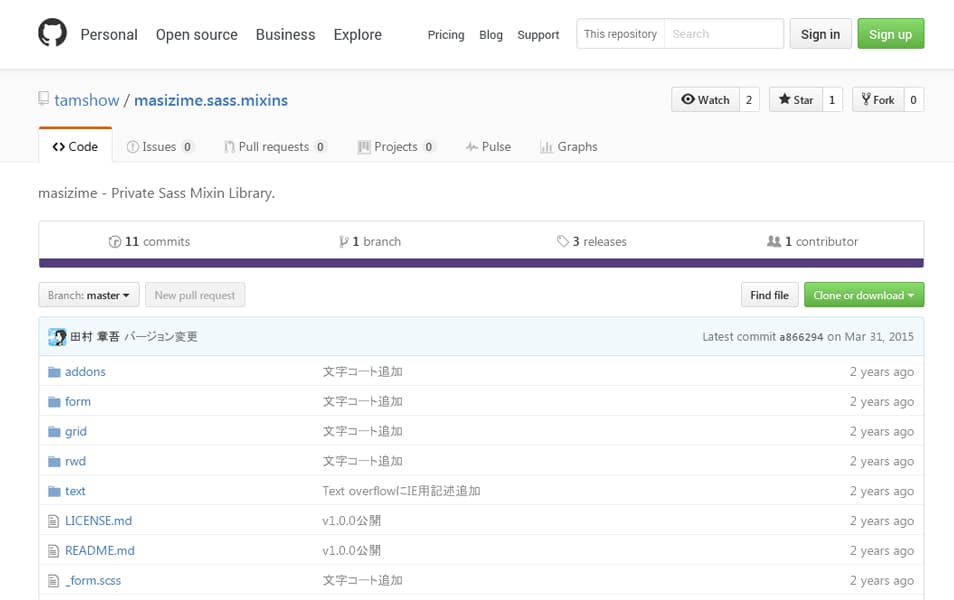View the 11 commits history
The image size is (954, 600).
point(150,242)
